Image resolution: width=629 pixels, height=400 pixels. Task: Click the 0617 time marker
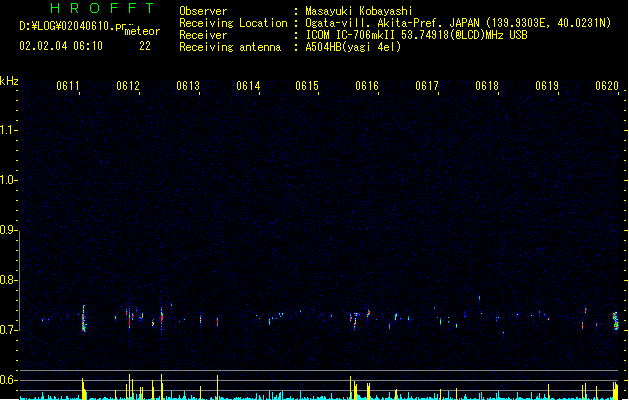(427, 85)
